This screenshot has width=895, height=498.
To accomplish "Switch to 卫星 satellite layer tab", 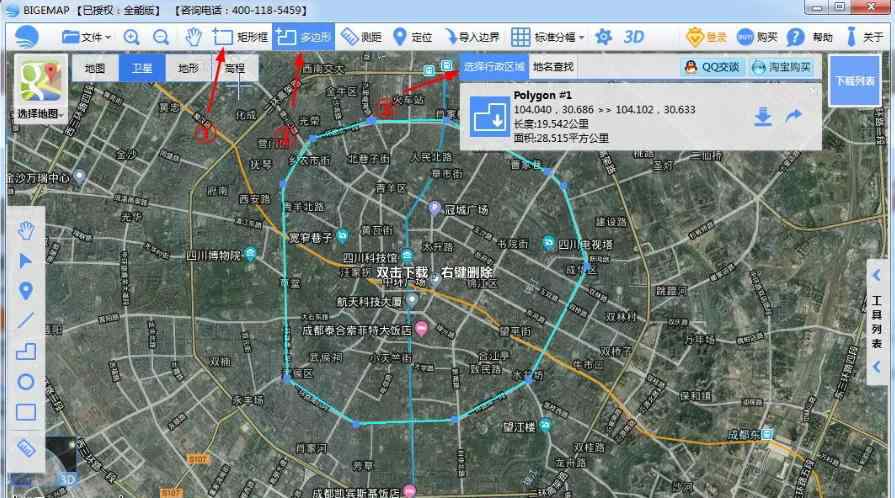I will click(142, 69).
